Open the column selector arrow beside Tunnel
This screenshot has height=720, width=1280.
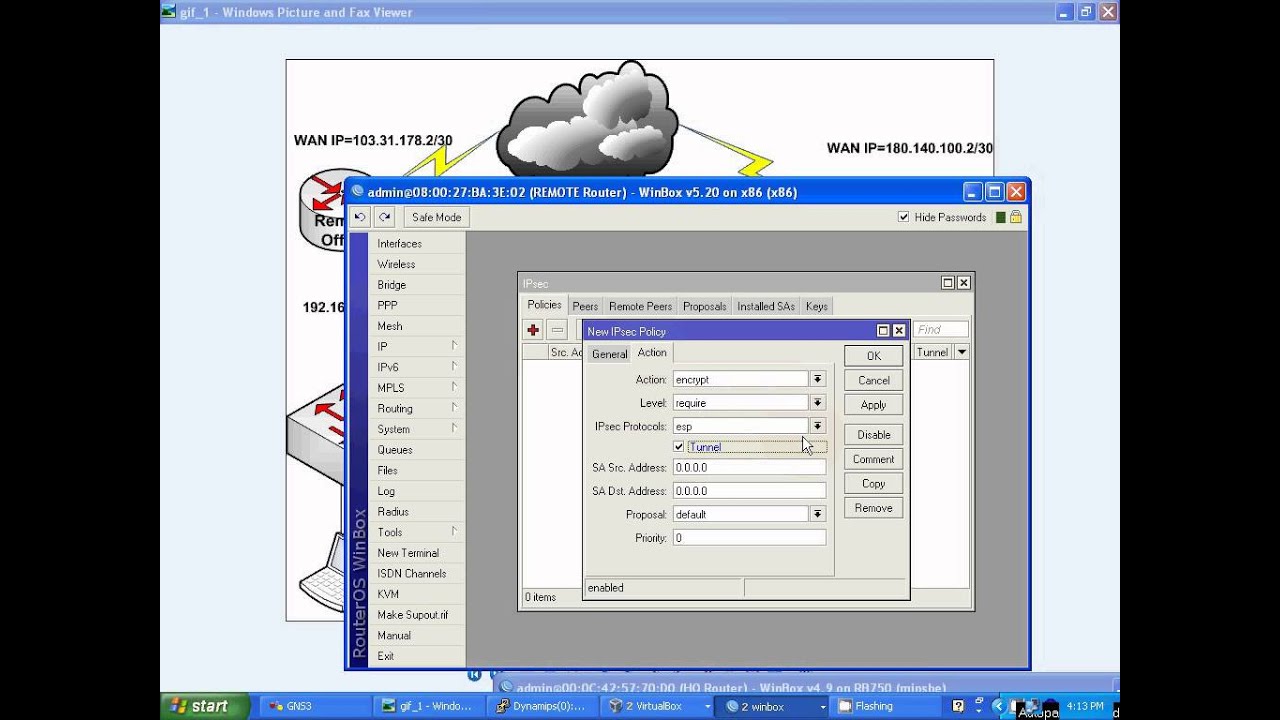point(961,352)
